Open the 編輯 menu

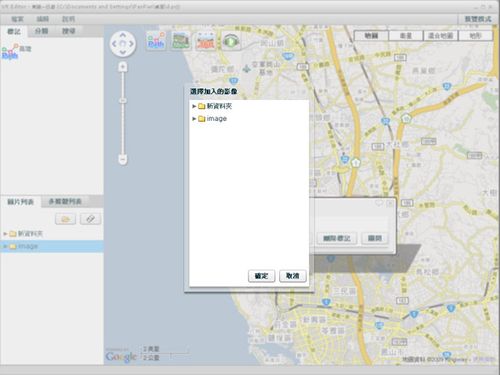point(43,19)
